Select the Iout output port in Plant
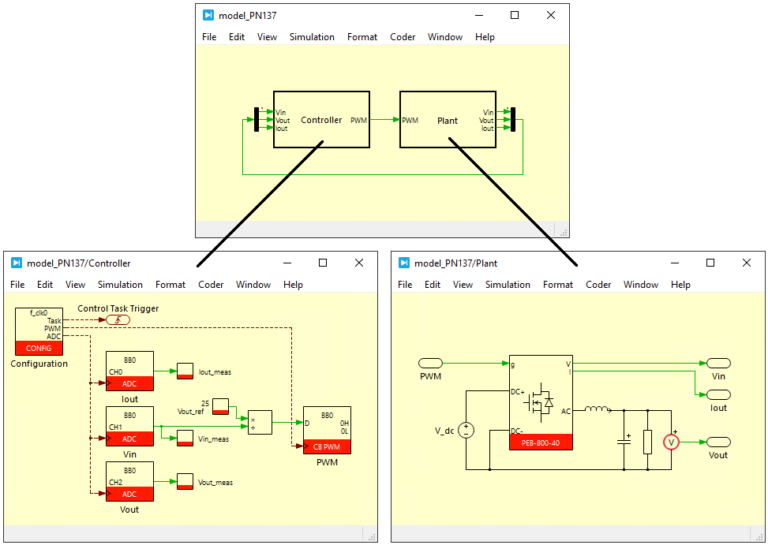 tap(719, 395)
